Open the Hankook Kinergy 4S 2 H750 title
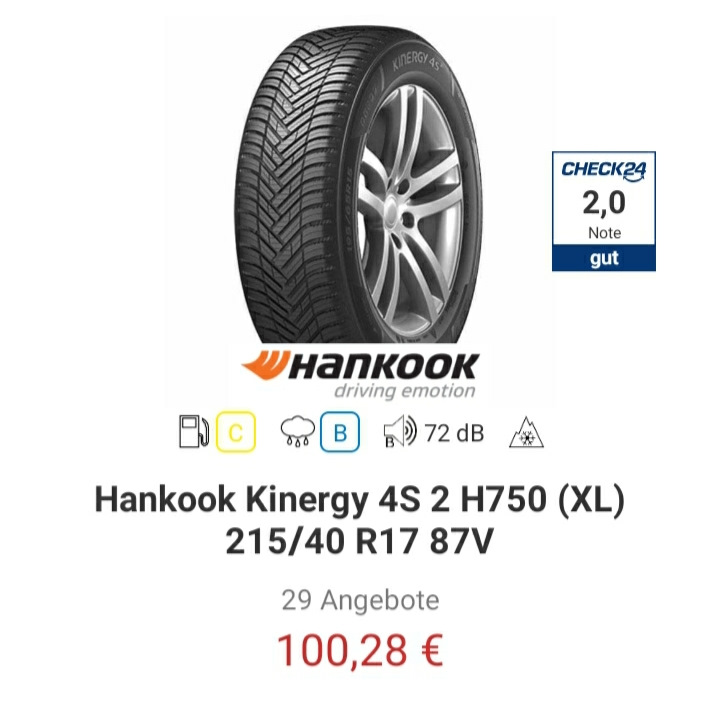Image resolution: width=720 pixels, height=706 pixels. point(360,499)
